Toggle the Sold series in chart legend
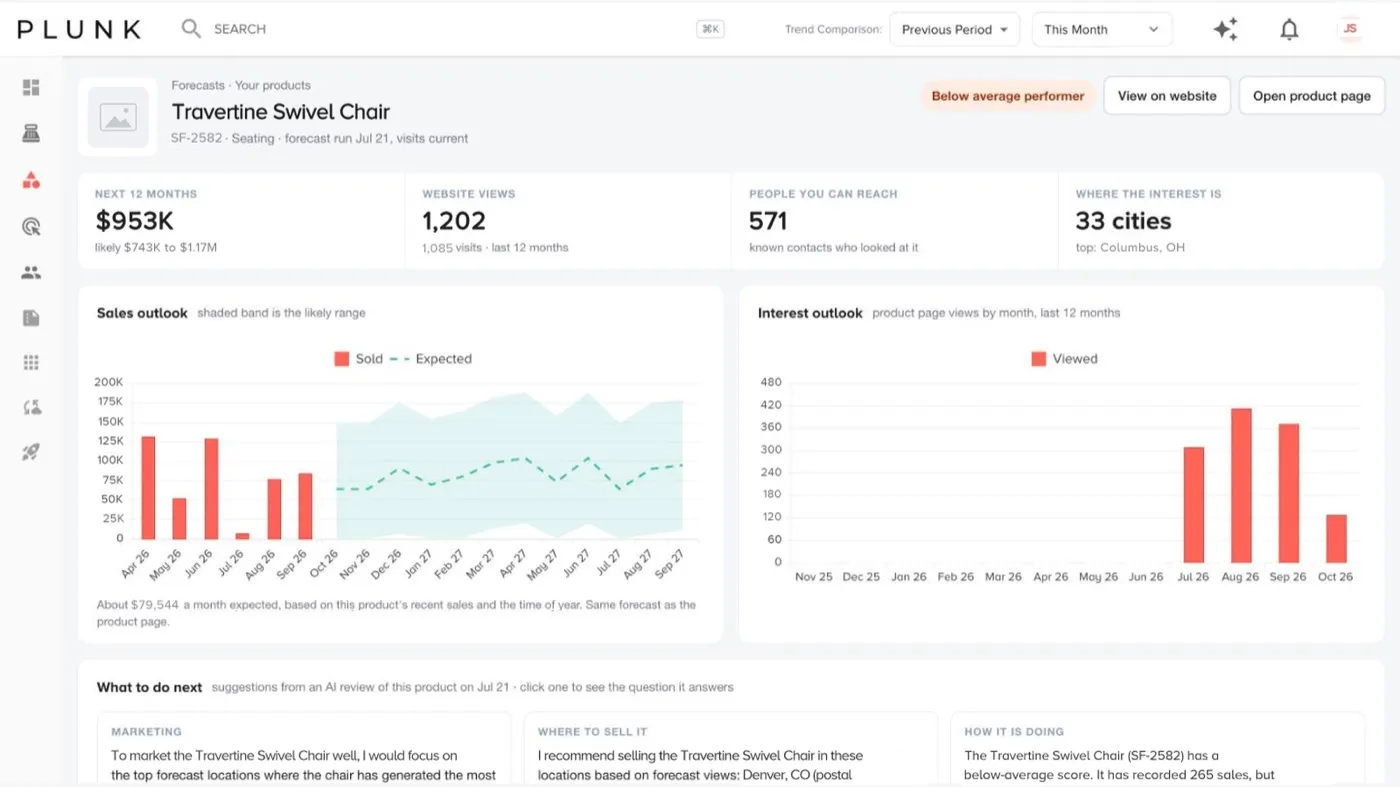 click(x=359, y=359)
